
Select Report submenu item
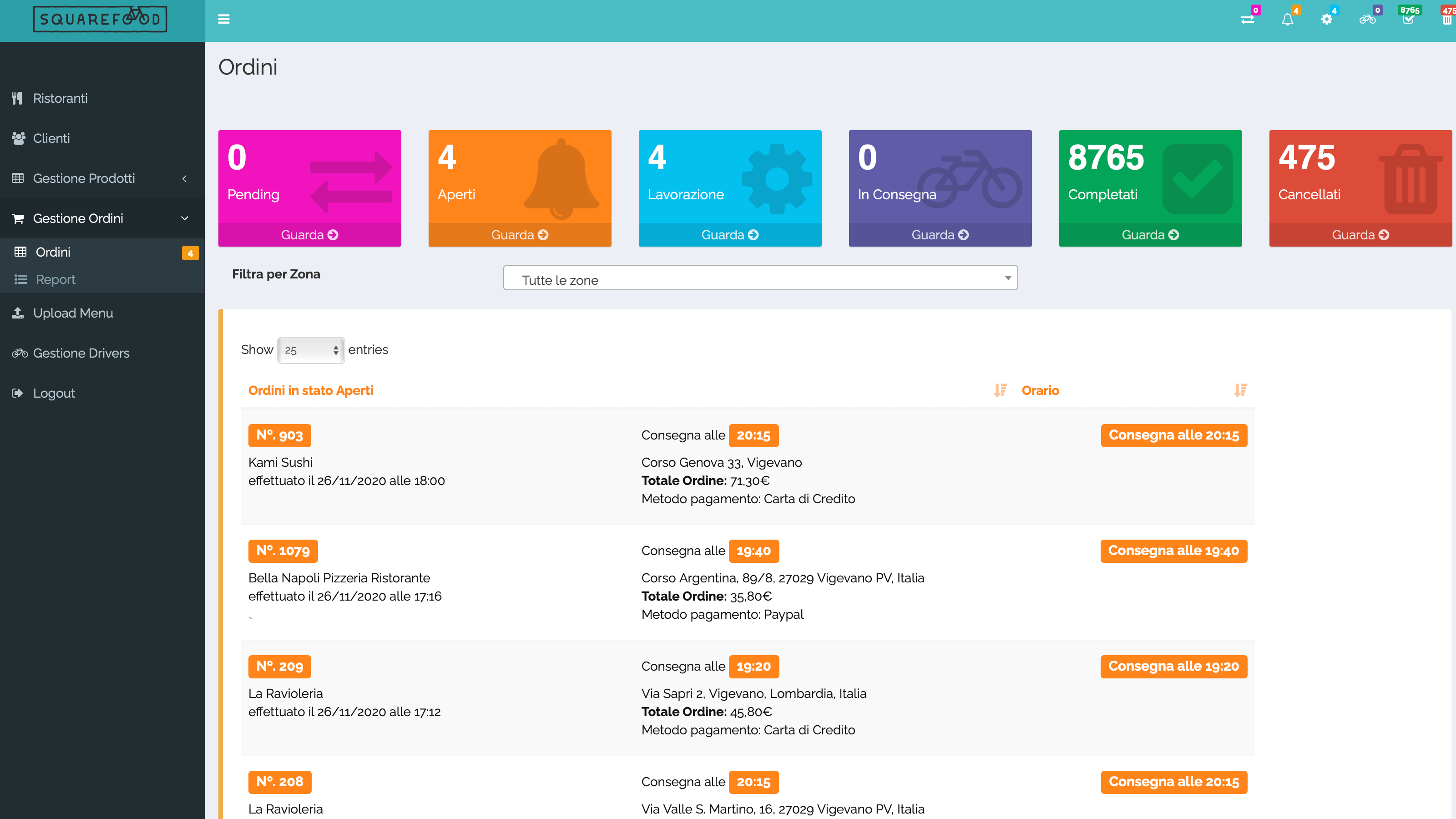(x=56, y=280)
